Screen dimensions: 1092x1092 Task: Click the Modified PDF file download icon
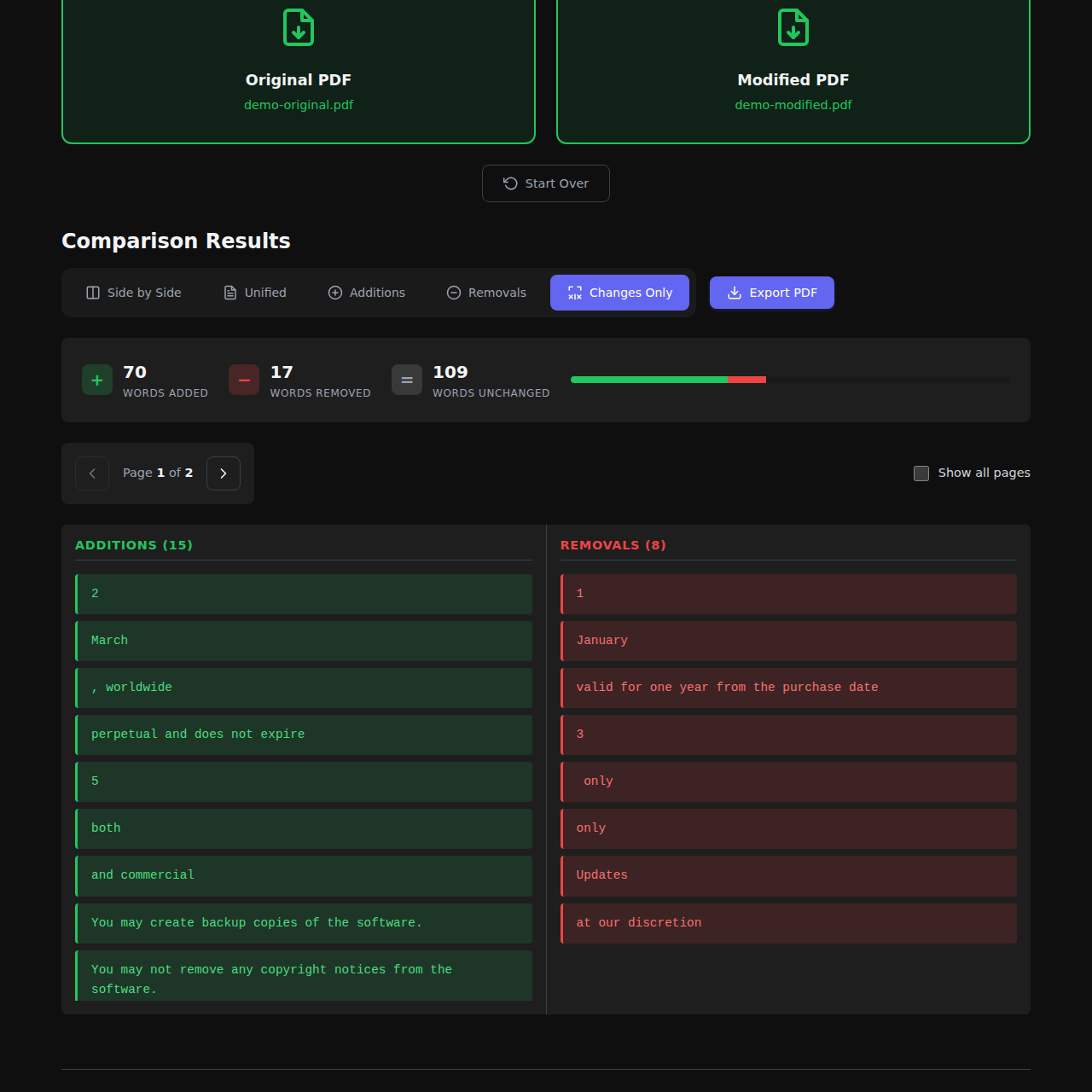[x=793, y=27]
